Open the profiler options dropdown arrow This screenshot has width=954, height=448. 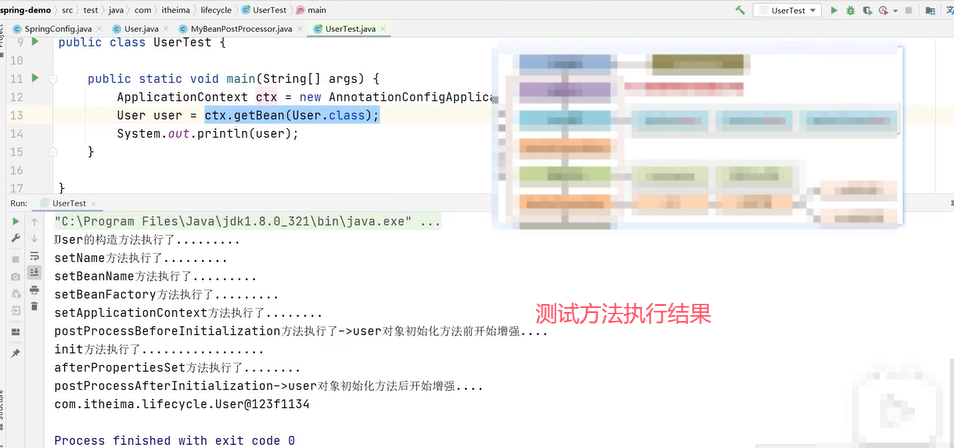(x=895, y=11)
